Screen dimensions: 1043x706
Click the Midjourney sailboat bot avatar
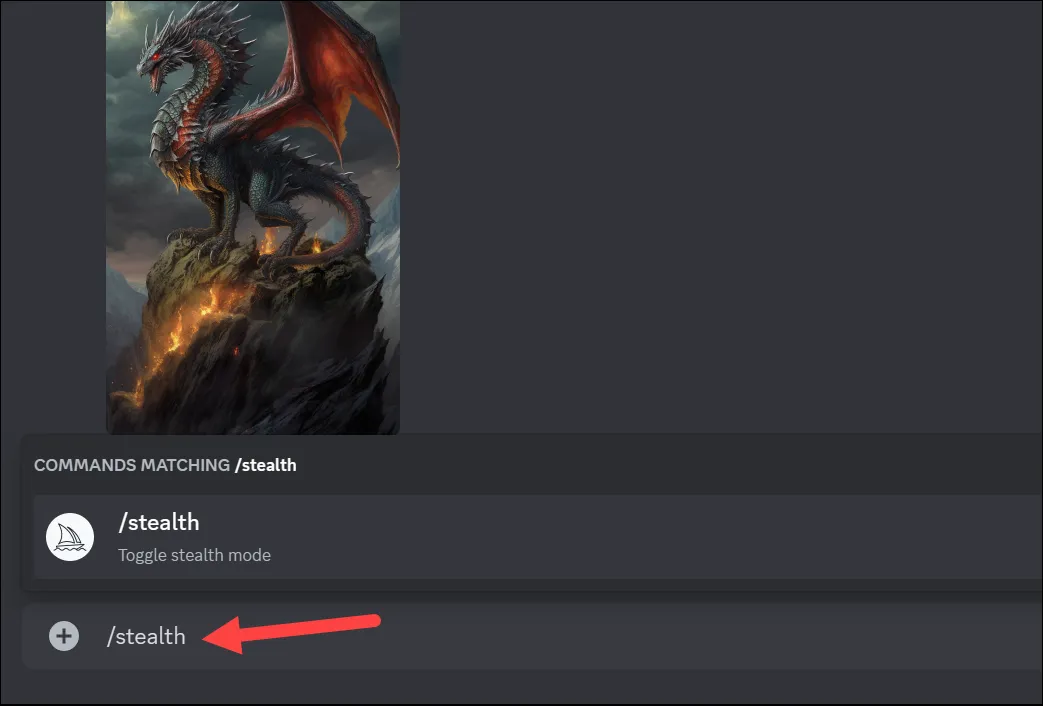pos(70,537)
